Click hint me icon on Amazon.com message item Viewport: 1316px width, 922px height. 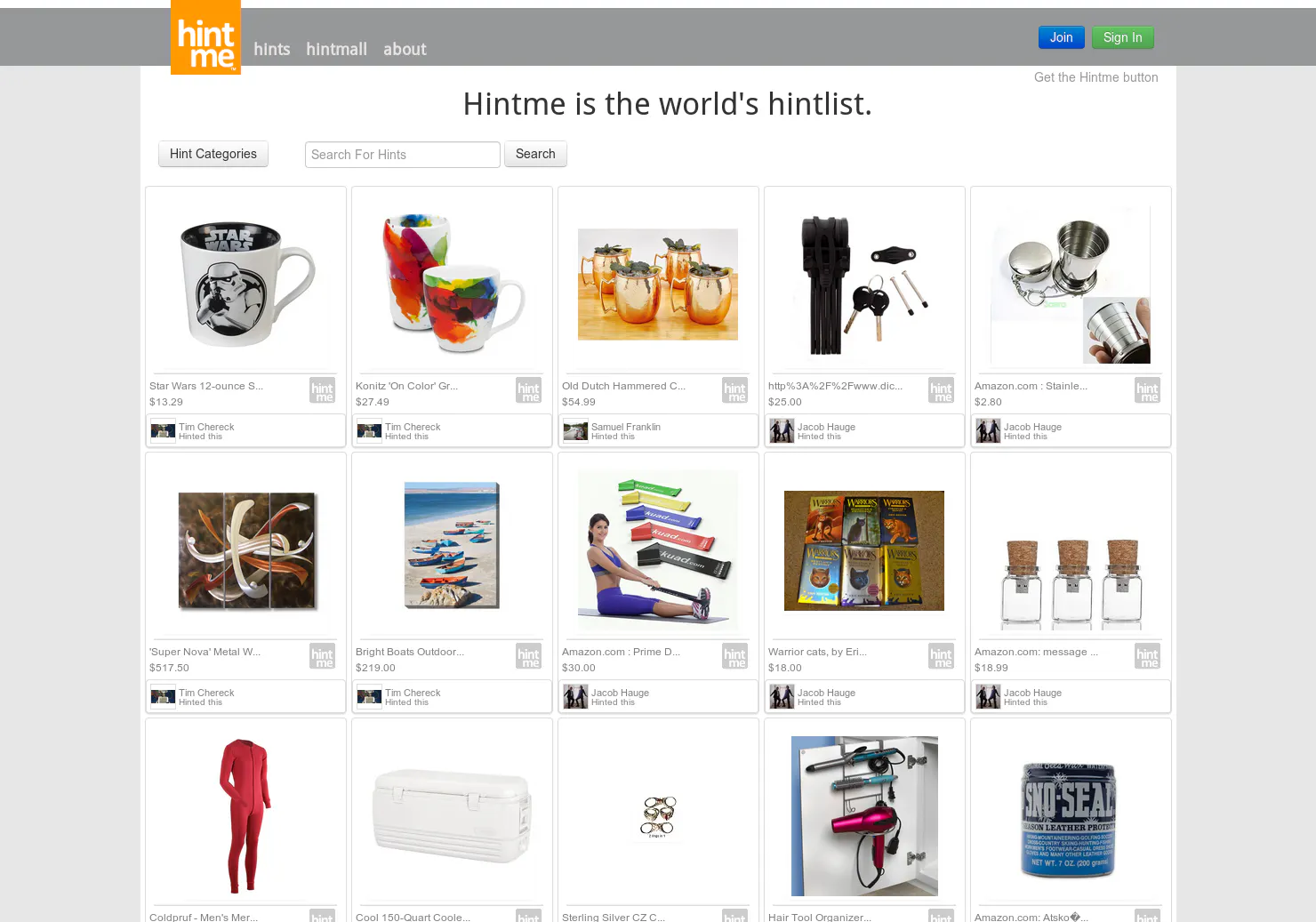[x=1147, y=656]
